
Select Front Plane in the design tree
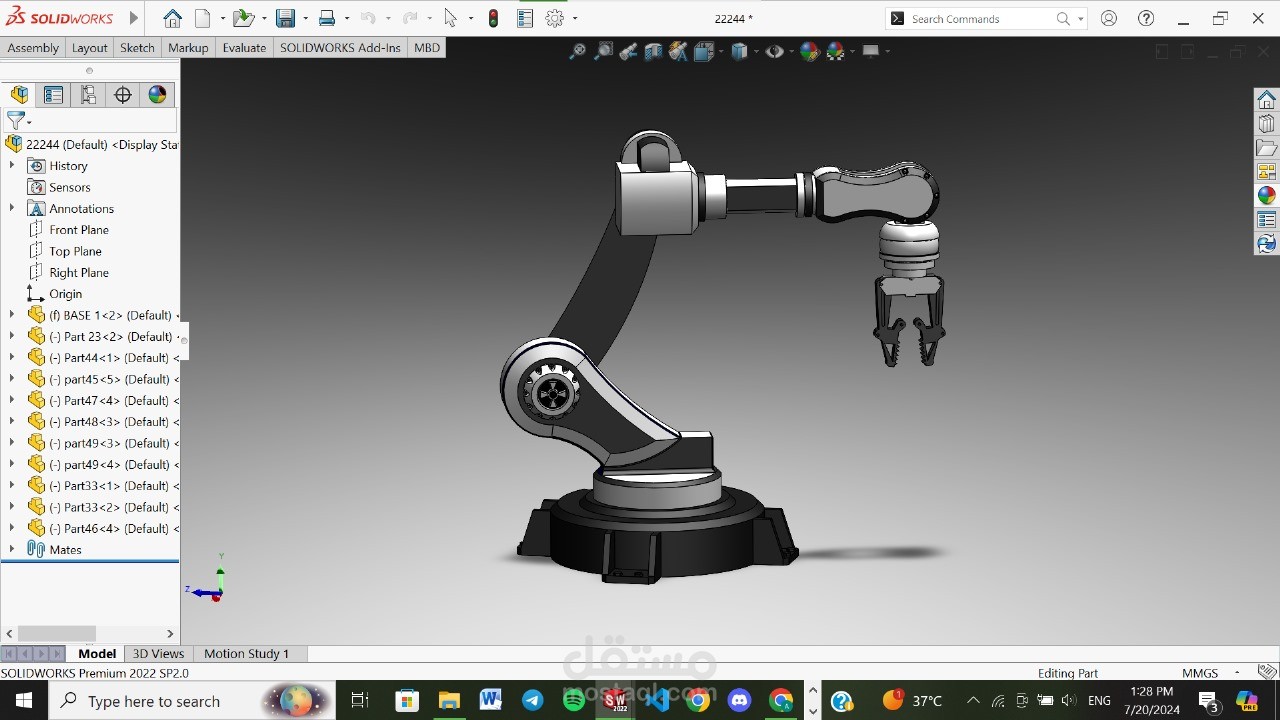79,229
